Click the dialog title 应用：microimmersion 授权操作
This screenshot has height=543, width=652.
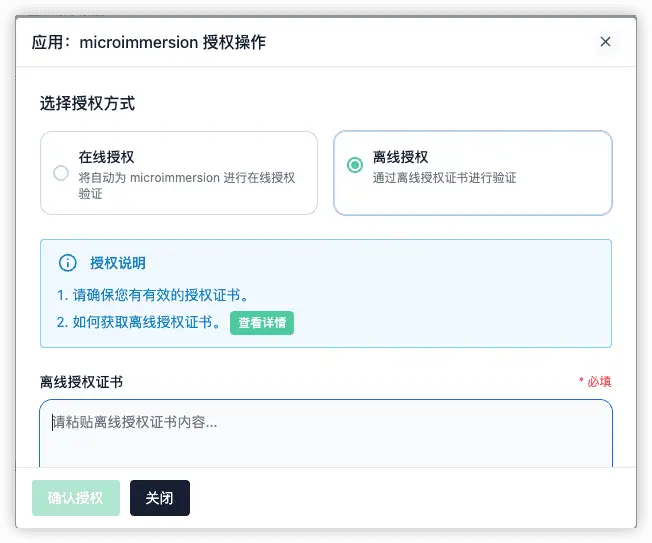click(149, 42)
